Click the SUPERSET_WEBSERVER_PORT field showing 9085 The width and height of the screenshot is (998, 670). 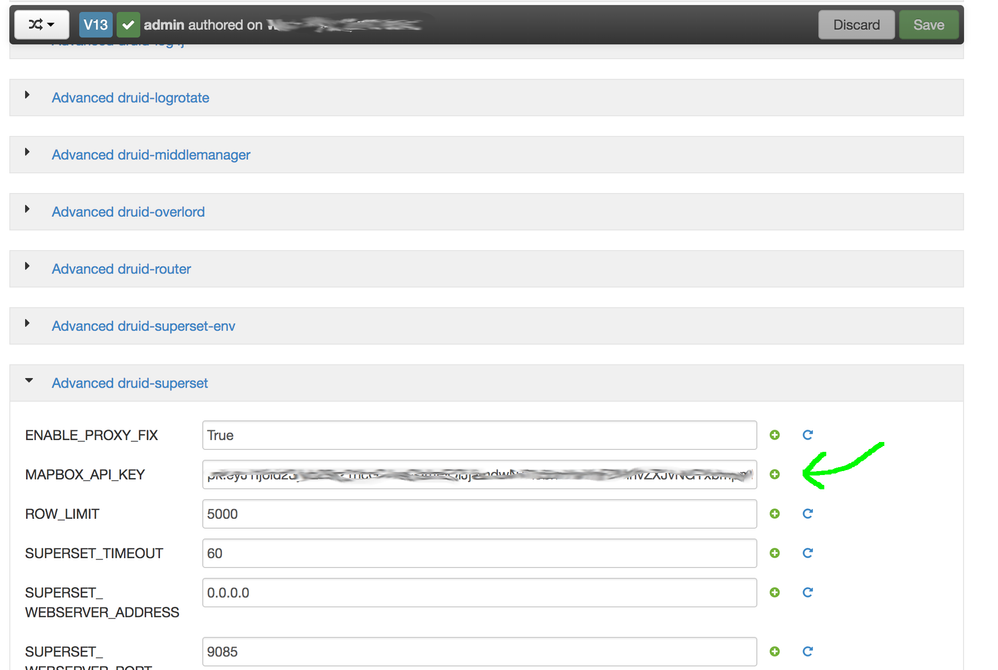pos(479,652)
